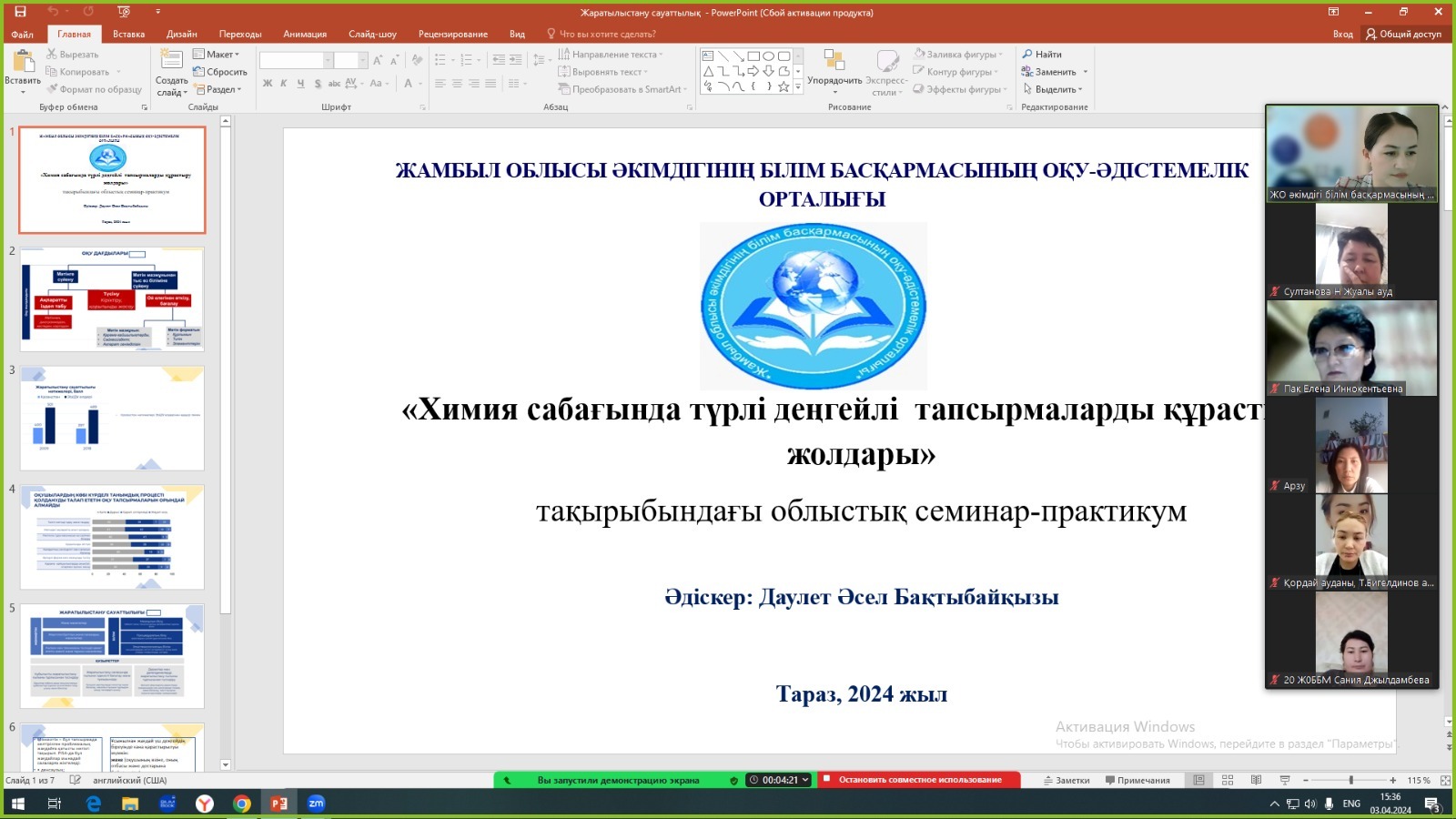Select the right arrow shape in gallery

753,71
